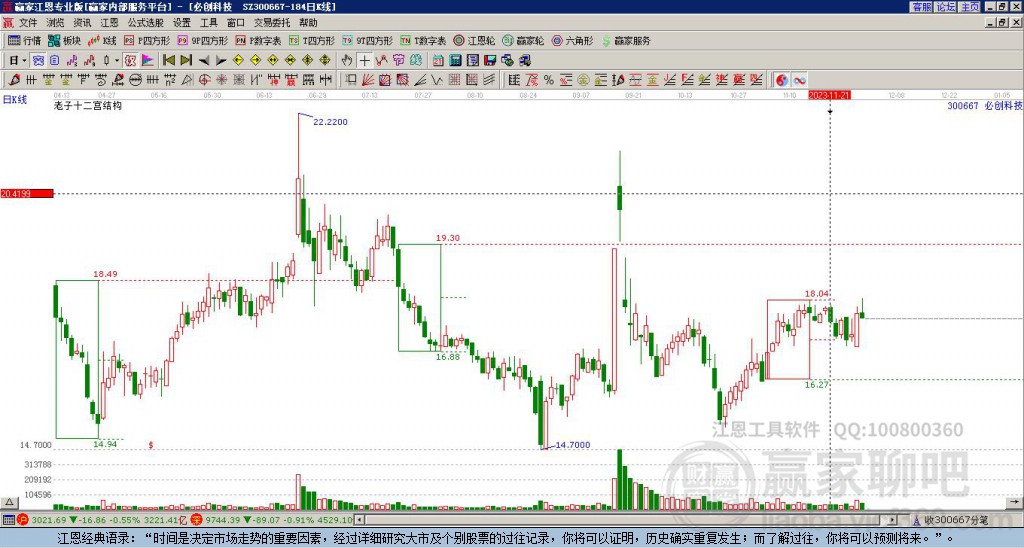Click the 日K线 chart label
The height and width of the screenshot is (548, 1024).
(15, 99)
